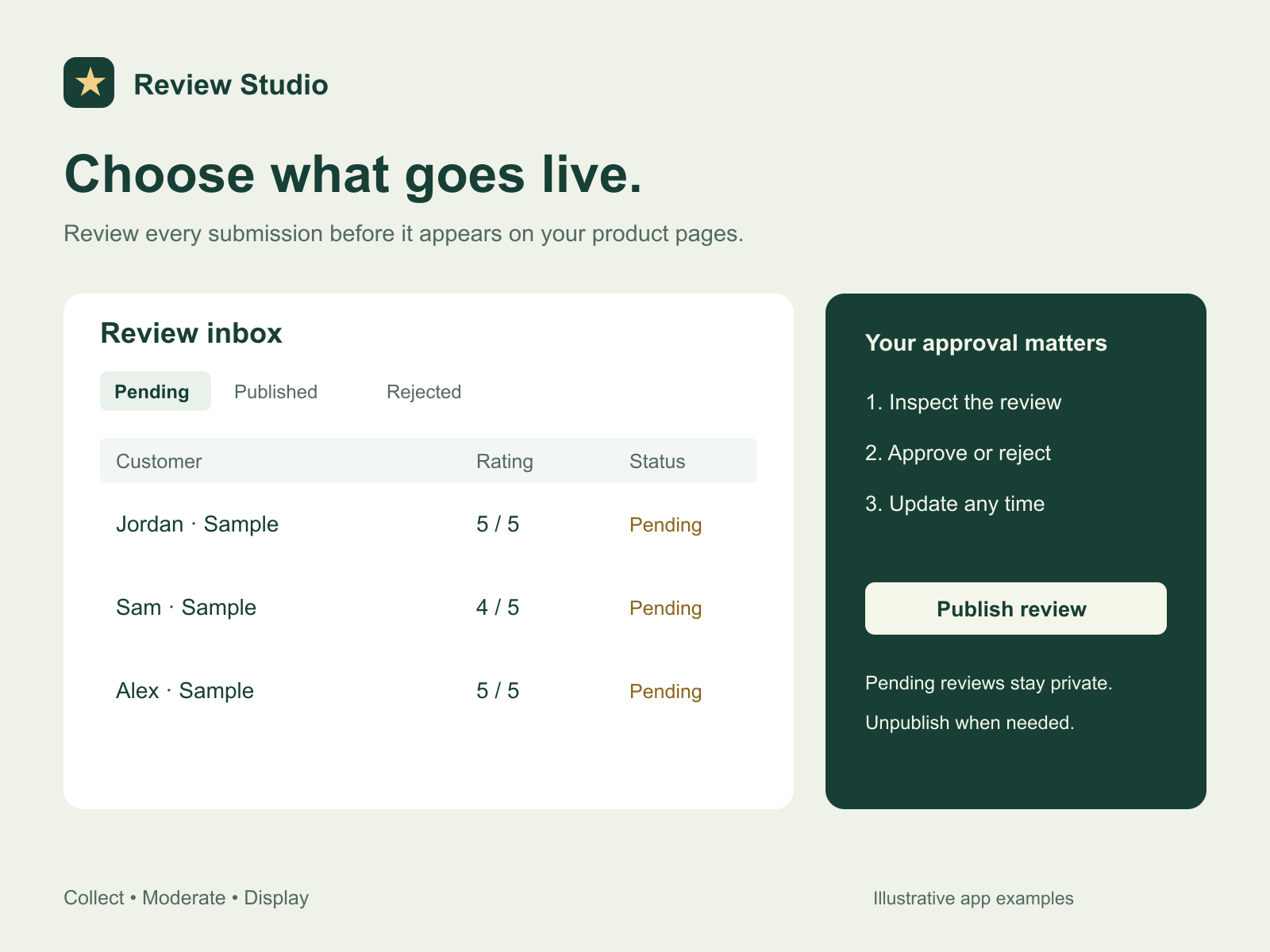Click step '2. Approve or reject'
The width and height of the screenshot is (1270, 952).
958,453
